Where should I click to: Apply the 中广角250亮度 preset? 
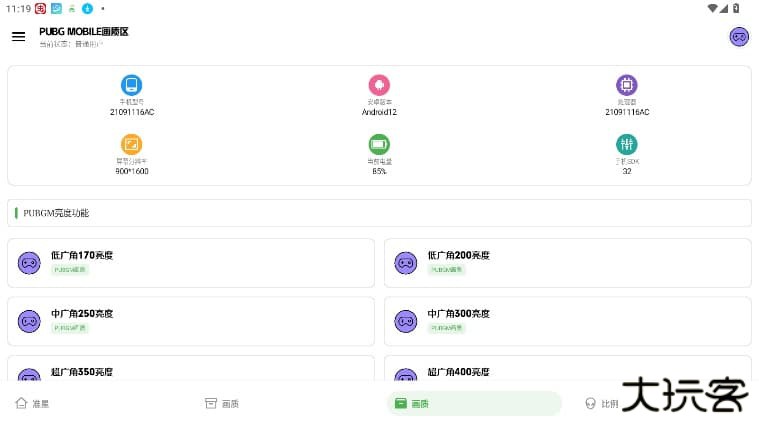190,321
